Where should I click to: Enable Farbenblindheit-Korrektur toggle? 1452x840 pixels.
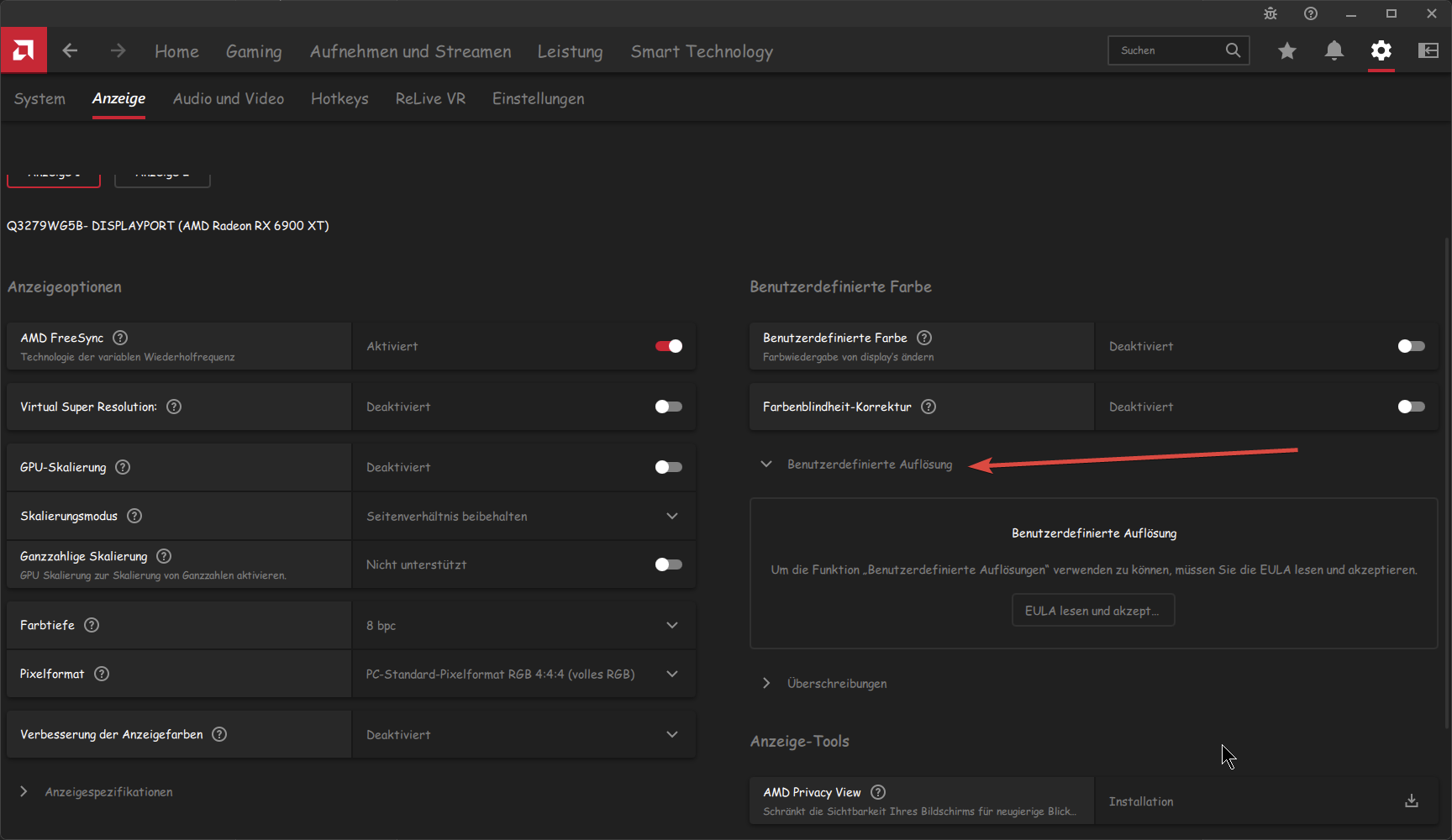click(1412, 407)
